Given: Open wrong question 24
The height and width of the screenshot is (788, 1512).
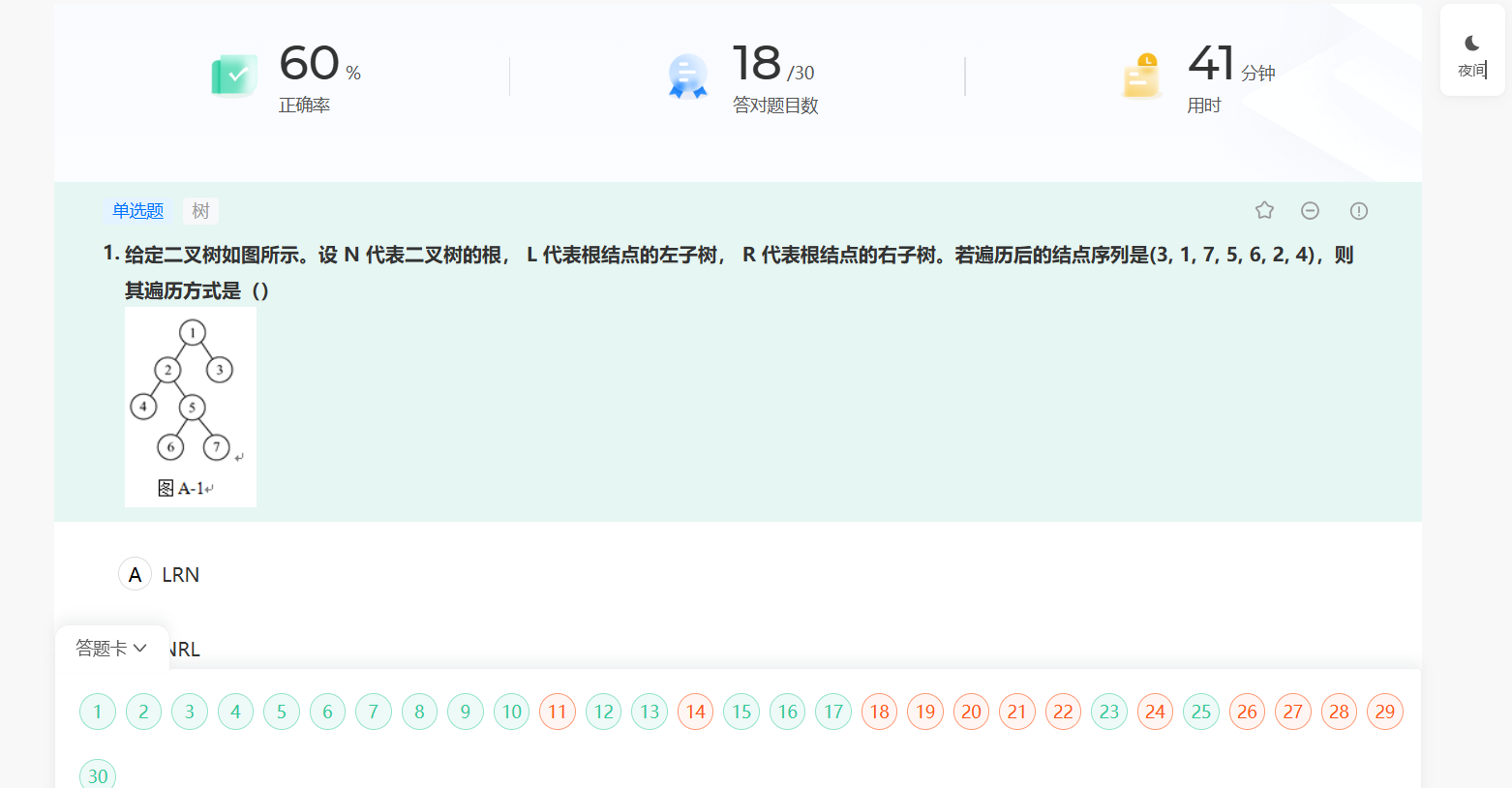Looking at the screenshot, I should 1155,712.
